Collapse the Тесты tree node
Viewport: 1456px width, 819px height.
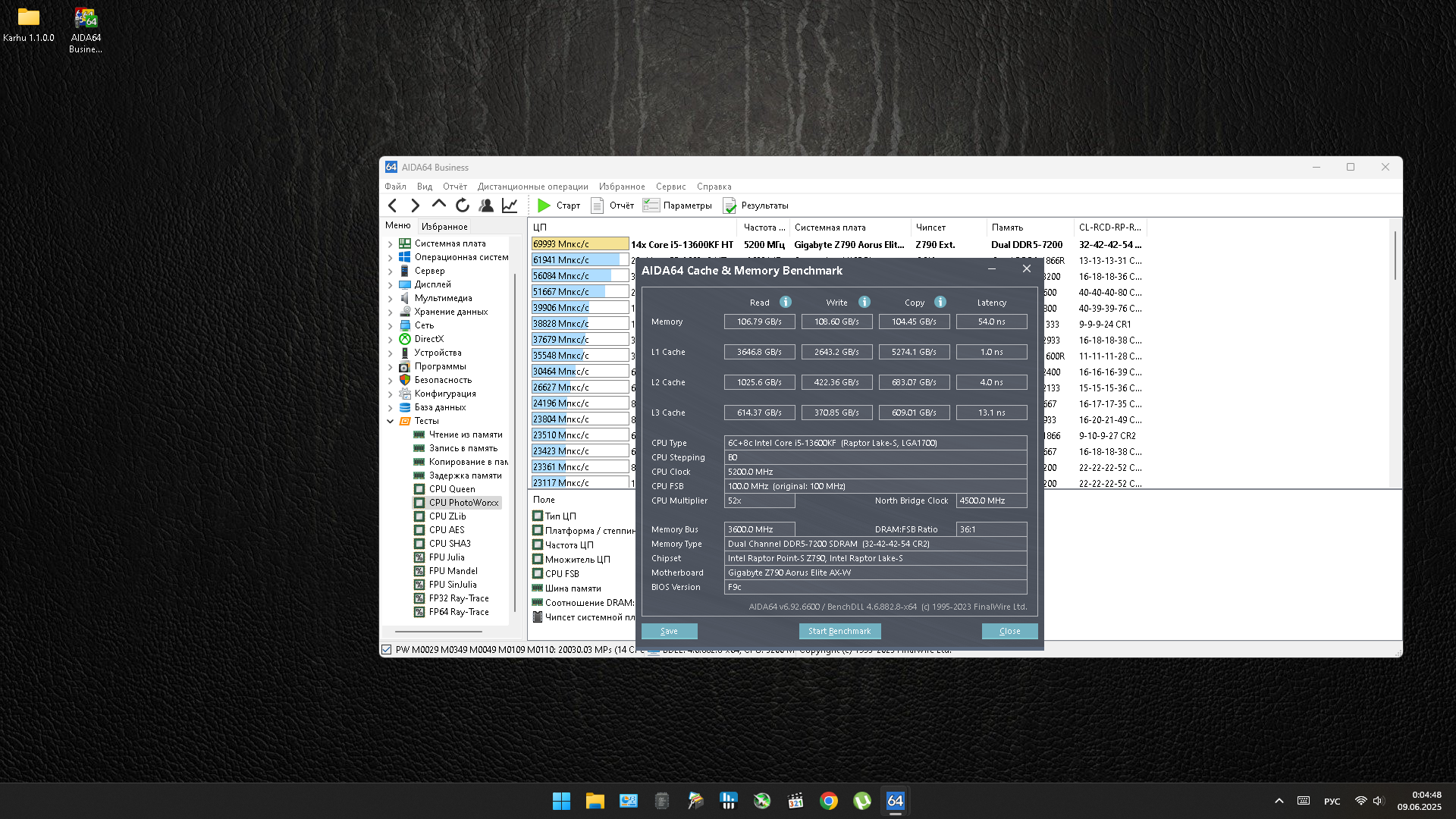tap(391, 422)
